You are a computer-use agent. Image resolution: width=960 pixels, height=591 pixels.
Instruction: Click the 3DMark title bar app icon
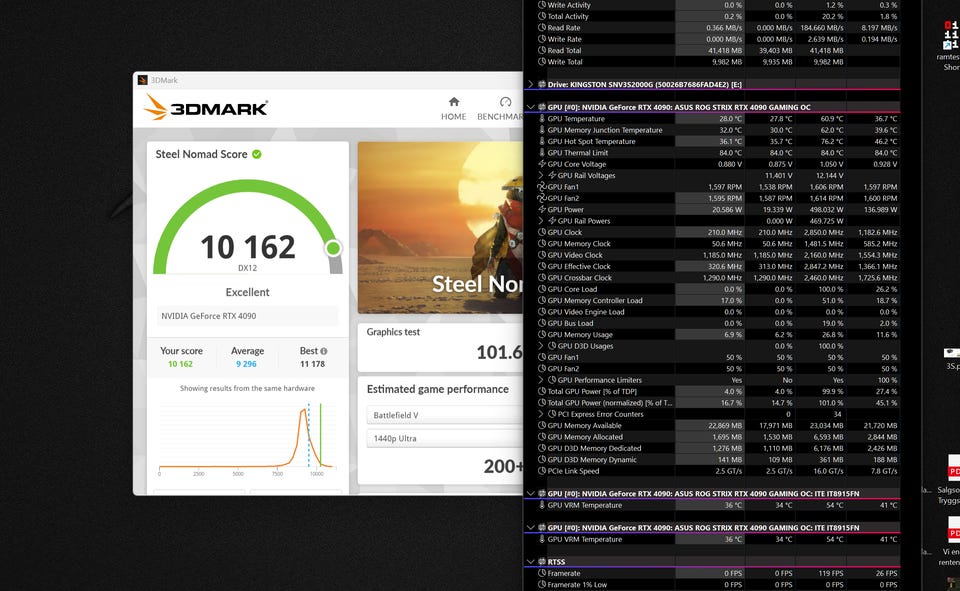143,80
